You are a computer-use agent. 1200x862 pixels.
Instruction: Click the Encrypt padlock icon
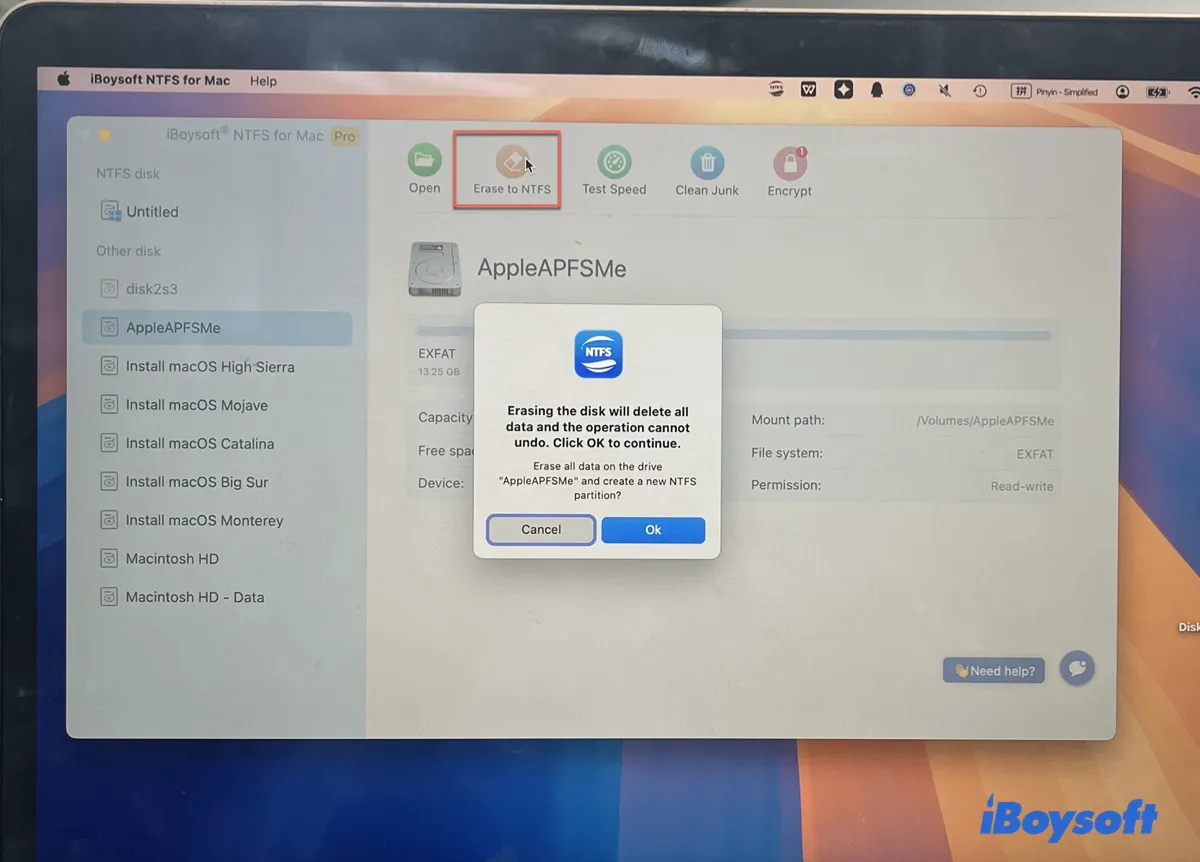coord(790,163)
